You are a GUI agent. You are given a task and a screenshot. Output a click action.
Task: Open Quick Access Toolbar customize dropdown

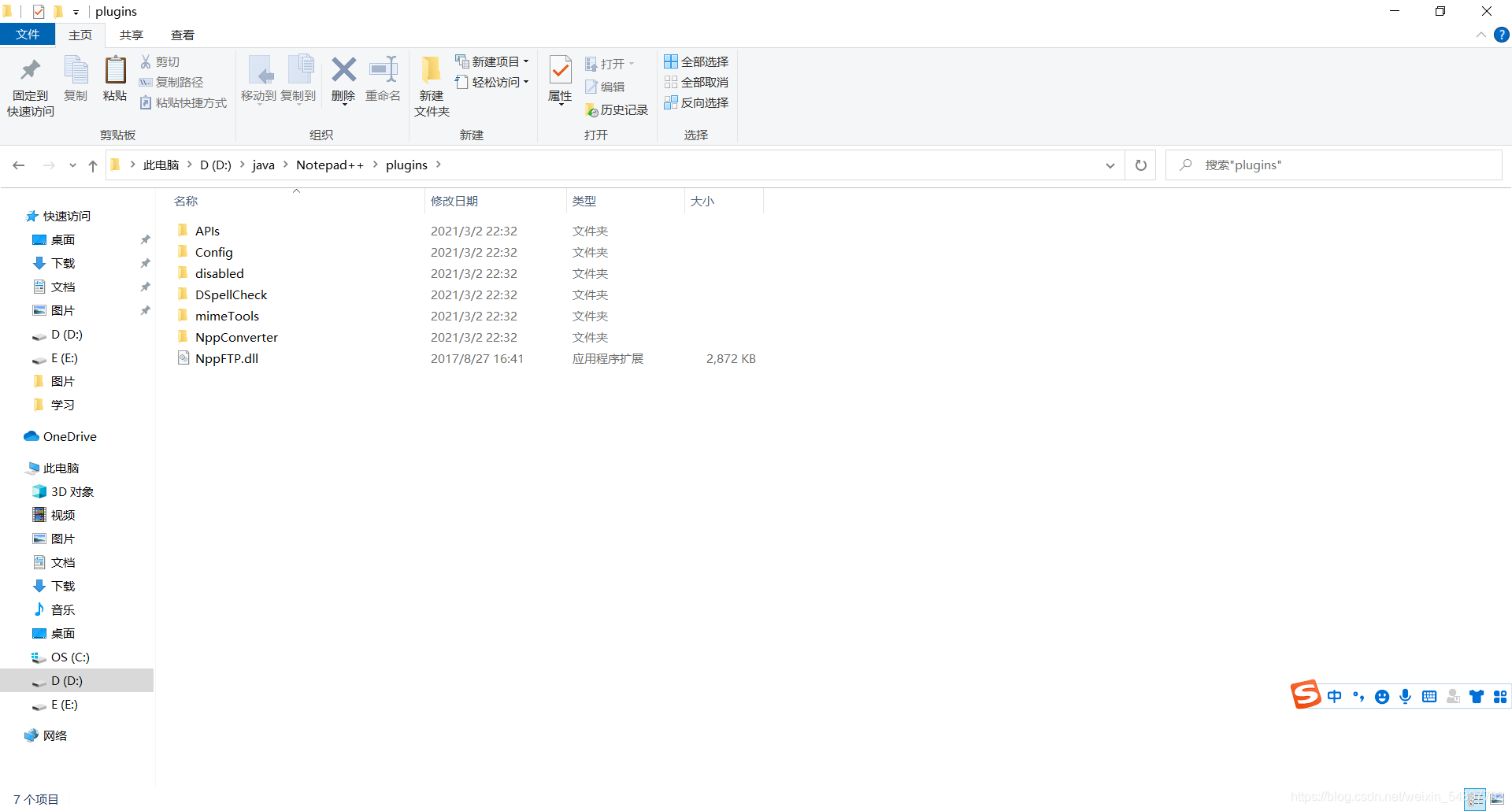[76, 12]
